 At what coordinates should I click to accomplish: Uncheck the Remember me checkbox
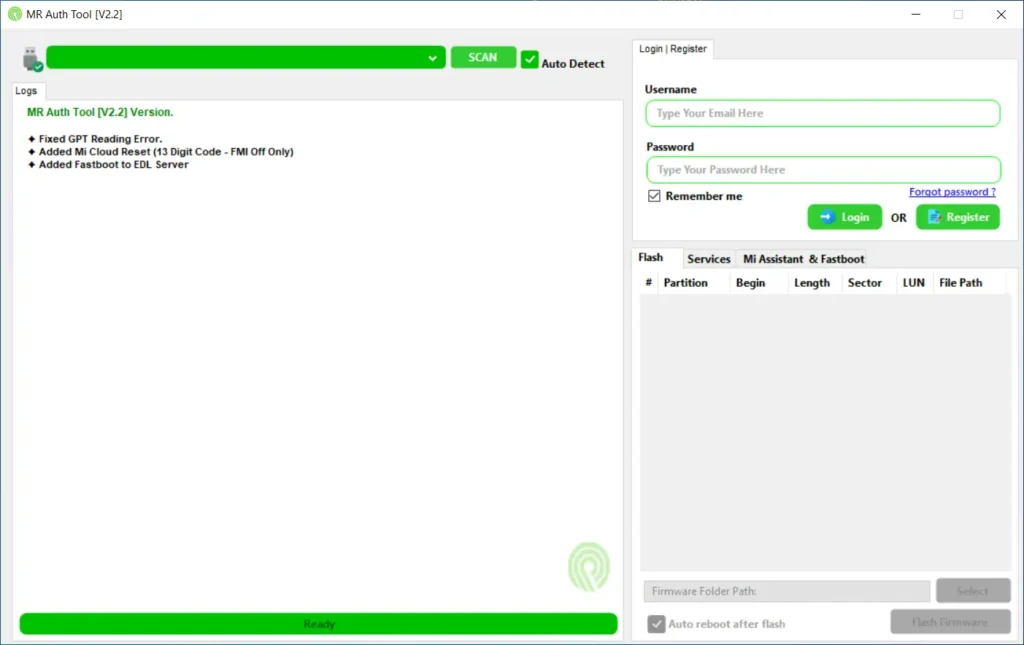(x=654, y=196)
